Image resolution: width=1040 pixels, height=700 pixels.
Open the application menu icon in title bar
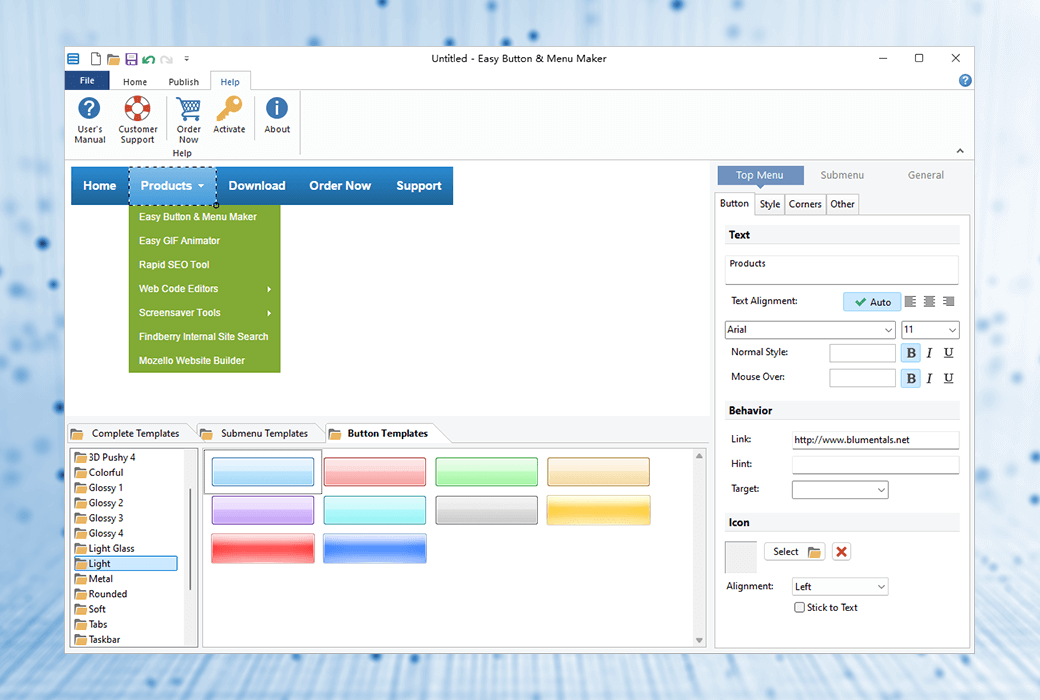73,59
